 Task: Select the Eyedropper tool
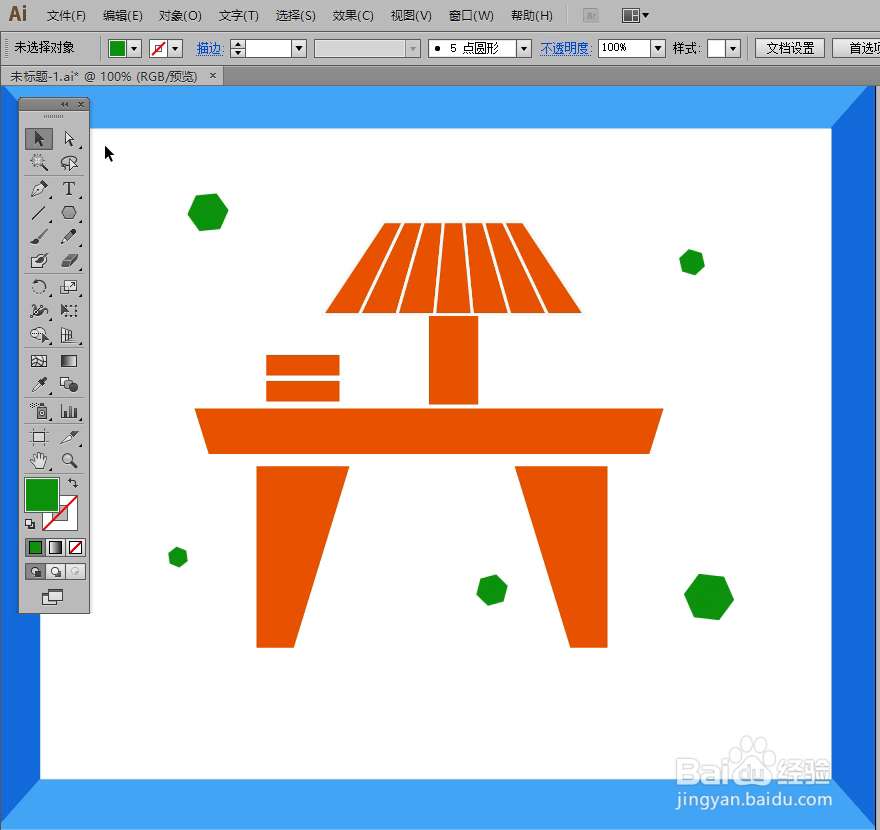coord(38,384)
